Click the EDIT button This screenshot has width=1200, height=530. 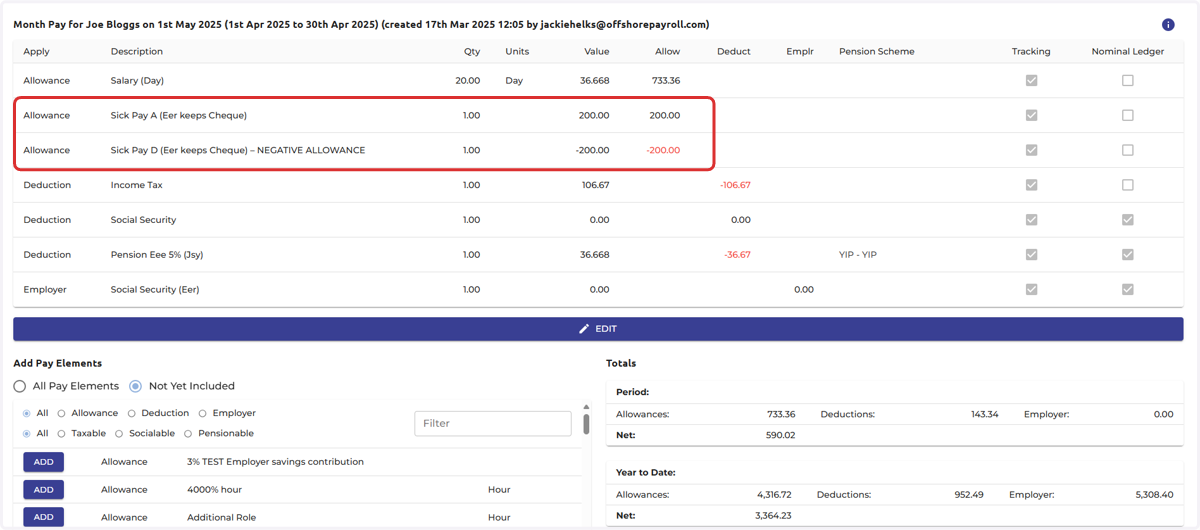coord(598,329)
